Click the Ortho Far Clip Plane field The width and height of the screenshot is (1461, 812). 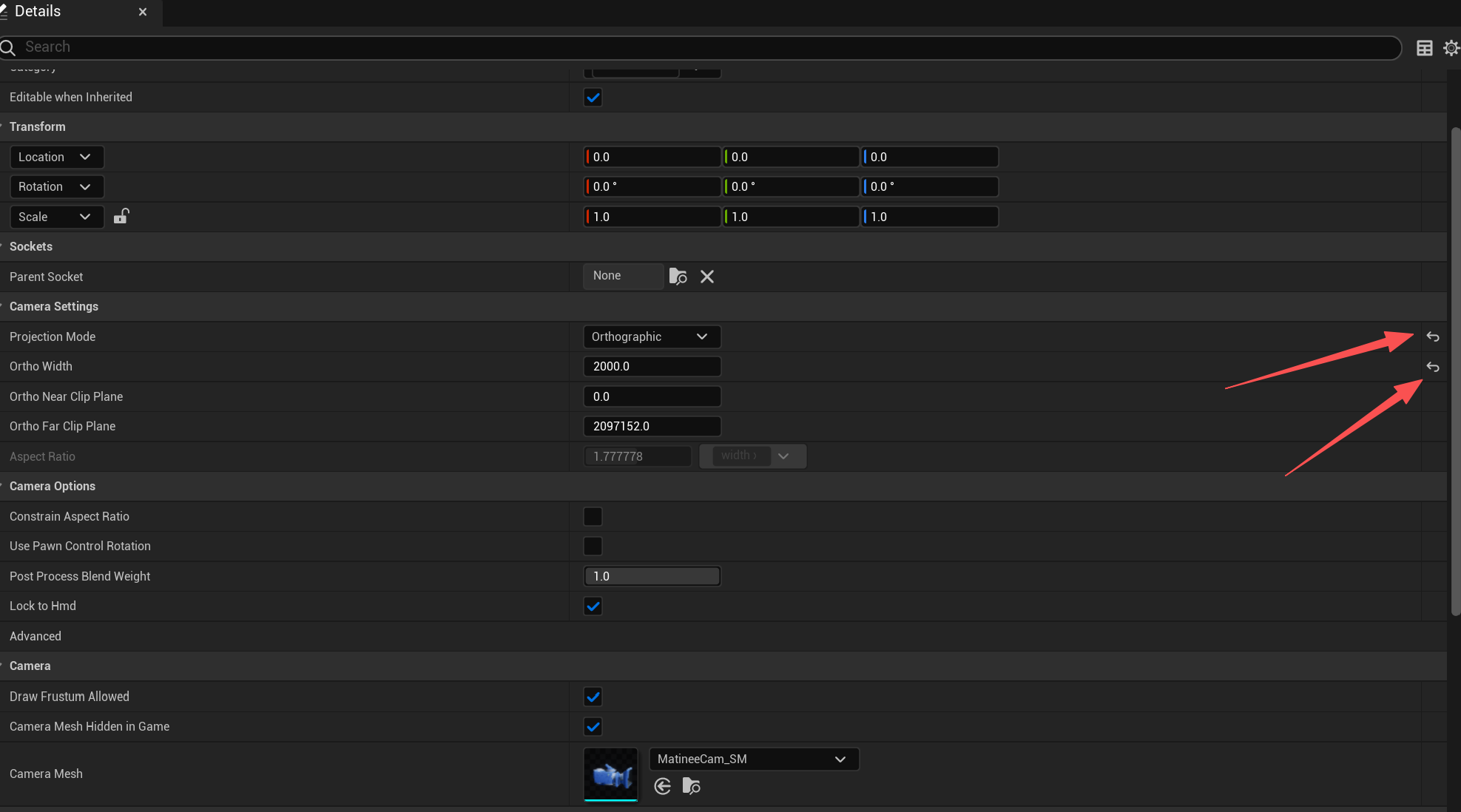pyautogui.click(x=652, y=426)
